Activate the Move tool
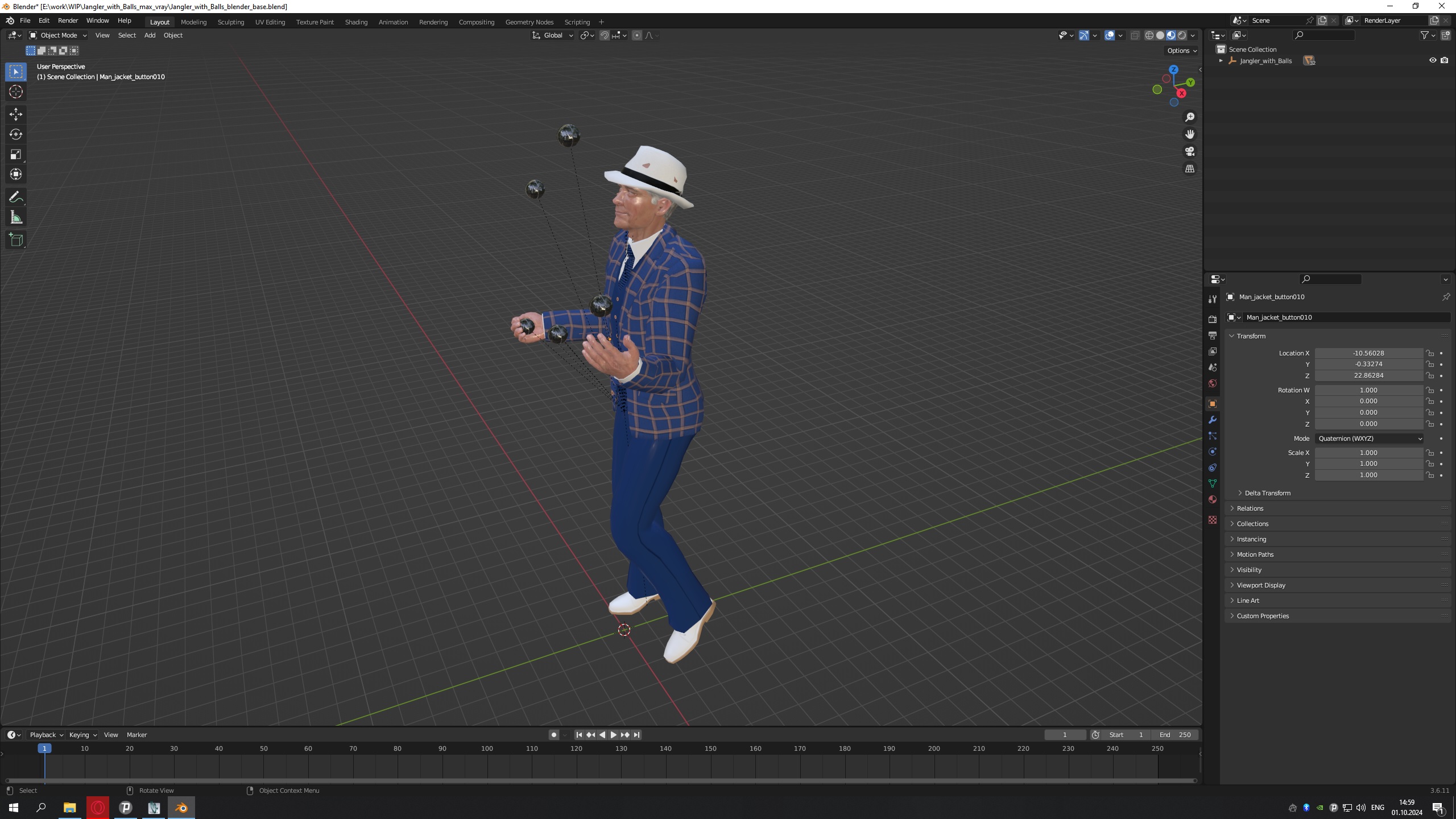 (x=16, y=114)
